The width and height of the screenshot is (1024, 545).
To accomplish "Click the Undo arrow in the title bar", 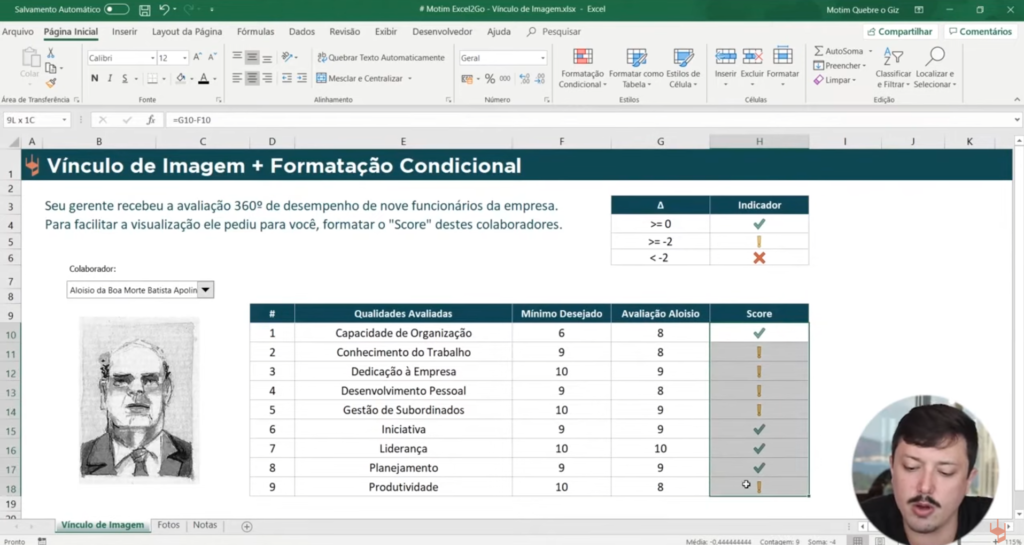I will click(164, 9).
